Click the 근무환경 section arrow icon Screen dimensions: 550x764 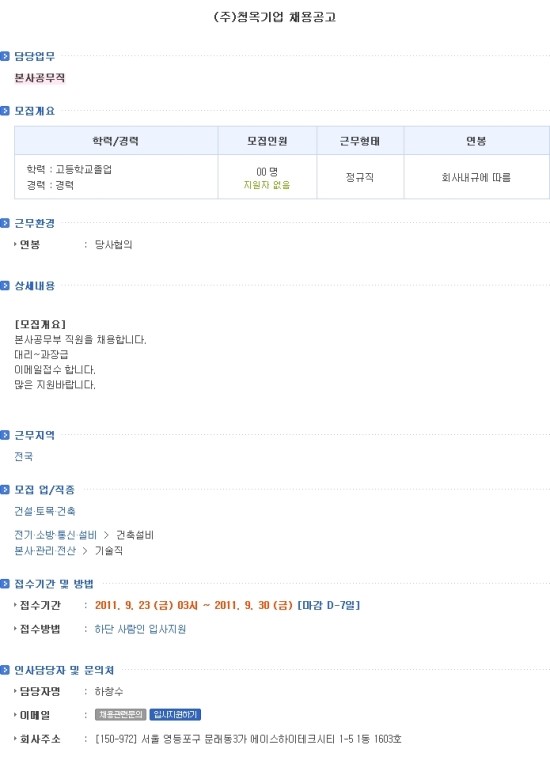[x=5, y=223]
